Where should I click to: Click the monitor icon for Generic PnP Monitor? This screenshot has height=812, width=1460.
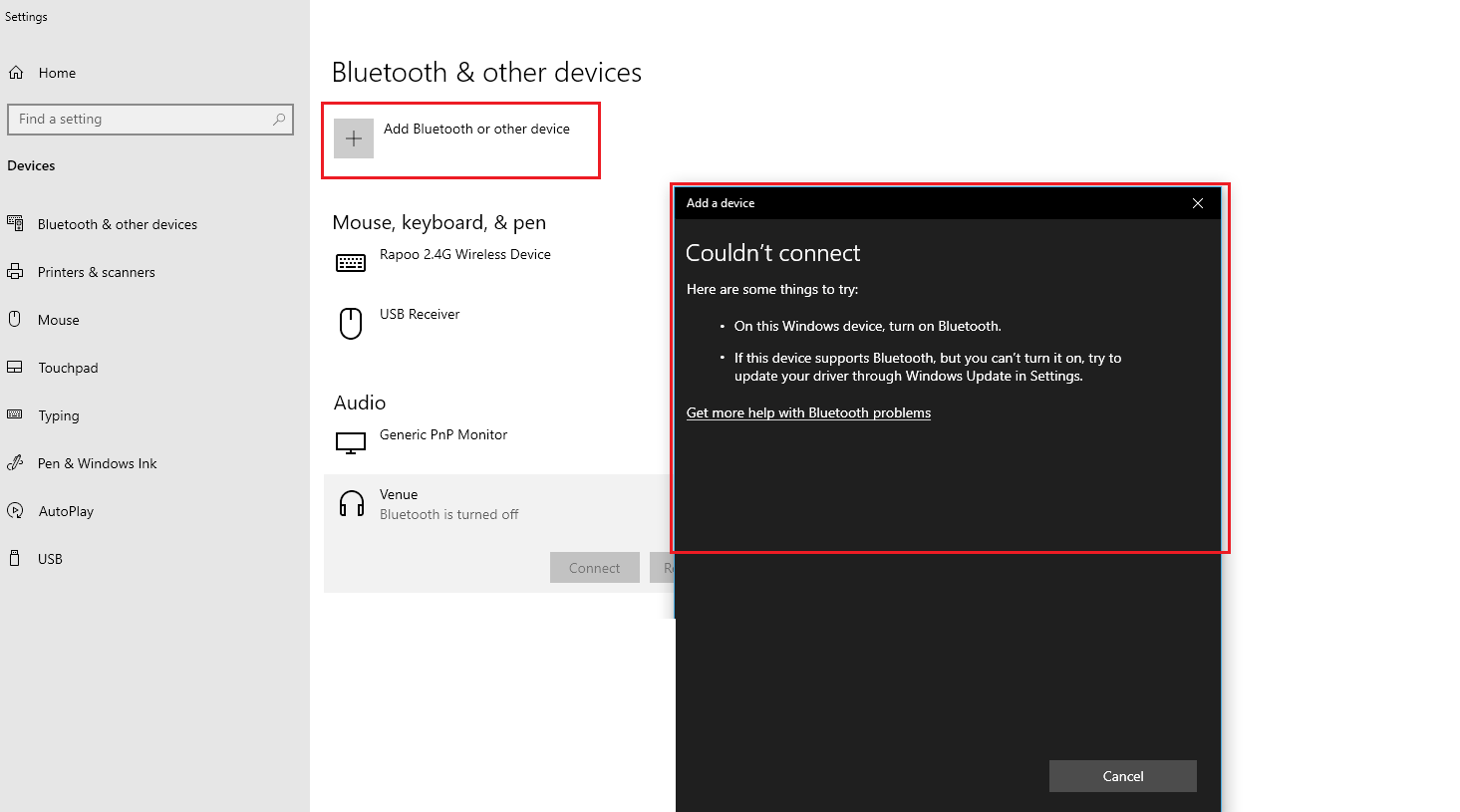coord(351,443)
